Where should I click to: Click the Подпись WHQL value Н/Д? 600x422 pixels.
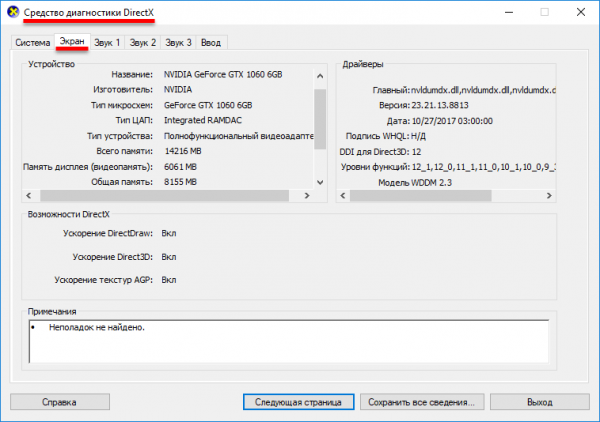(418, 136)
